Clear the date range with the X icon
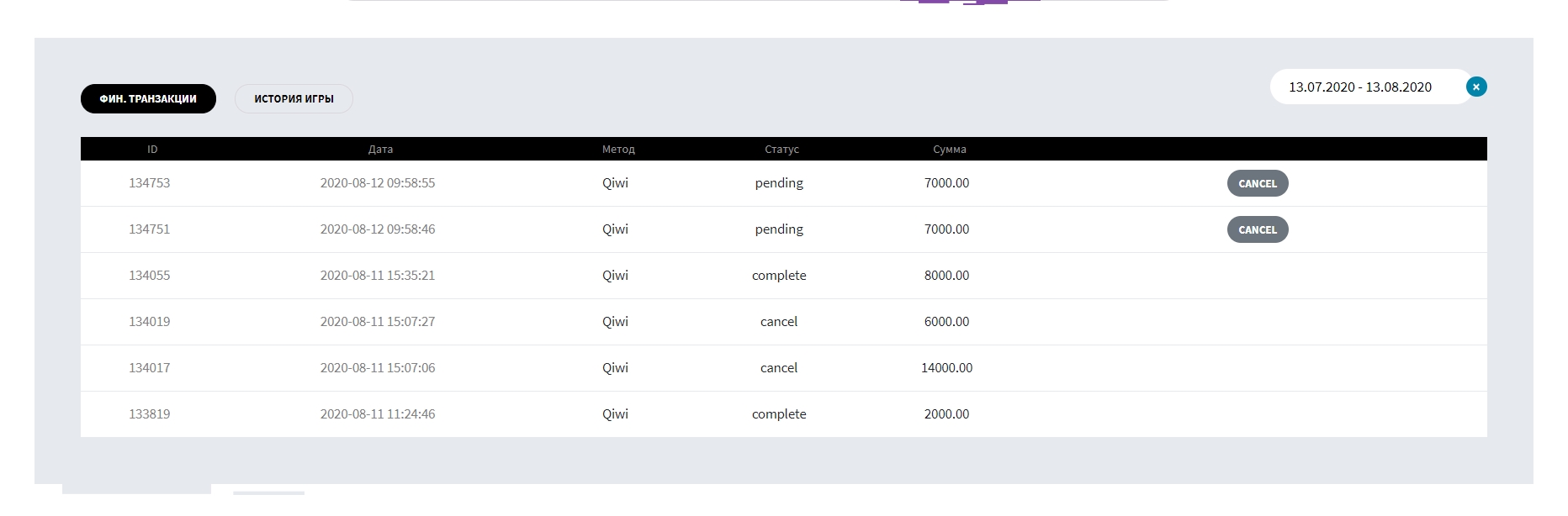The height and width of the screenshot is (516, 1568). (x=1476, y=87)
